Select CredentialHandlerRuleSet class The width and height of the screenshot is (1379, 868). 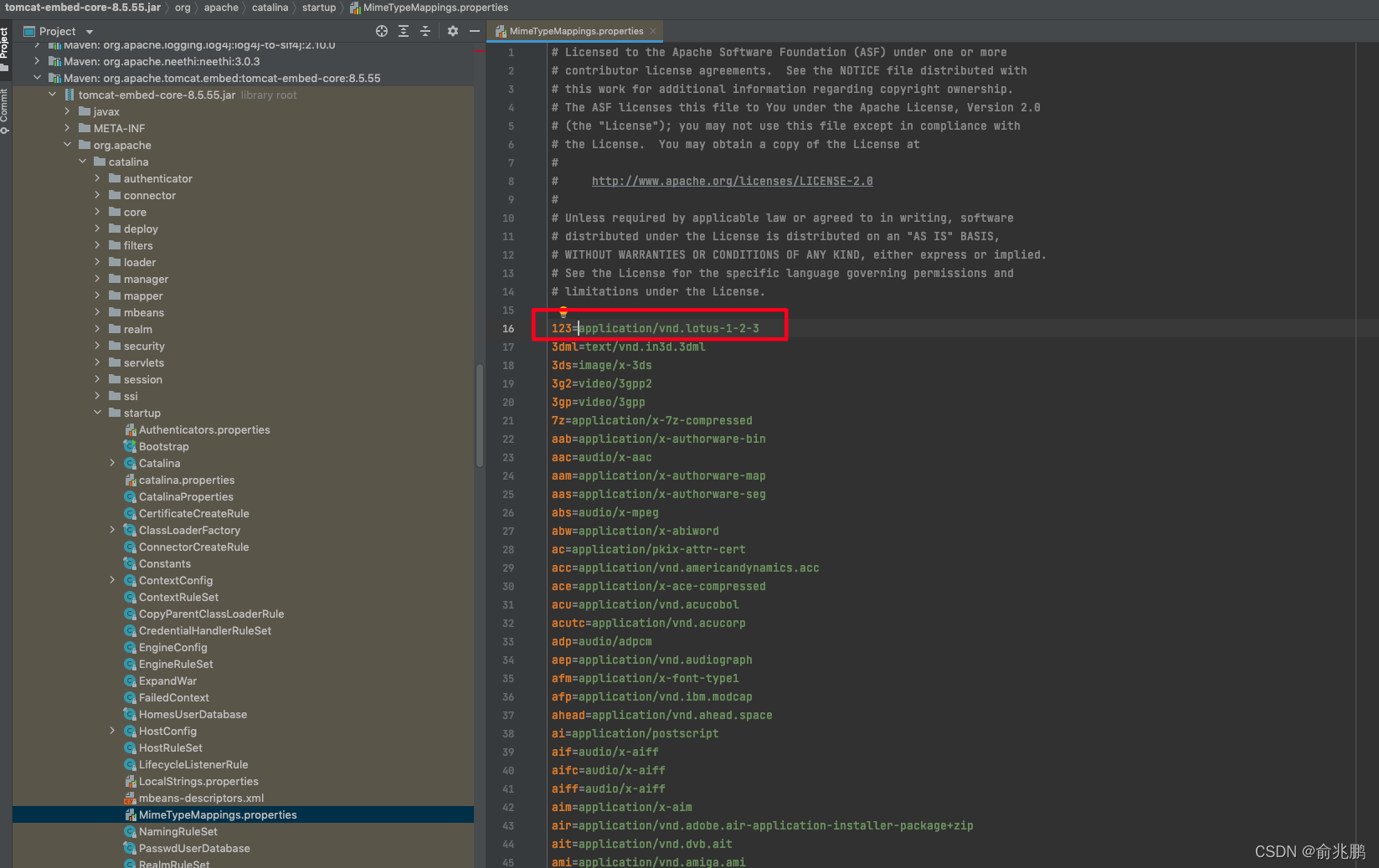click(205, 630)
